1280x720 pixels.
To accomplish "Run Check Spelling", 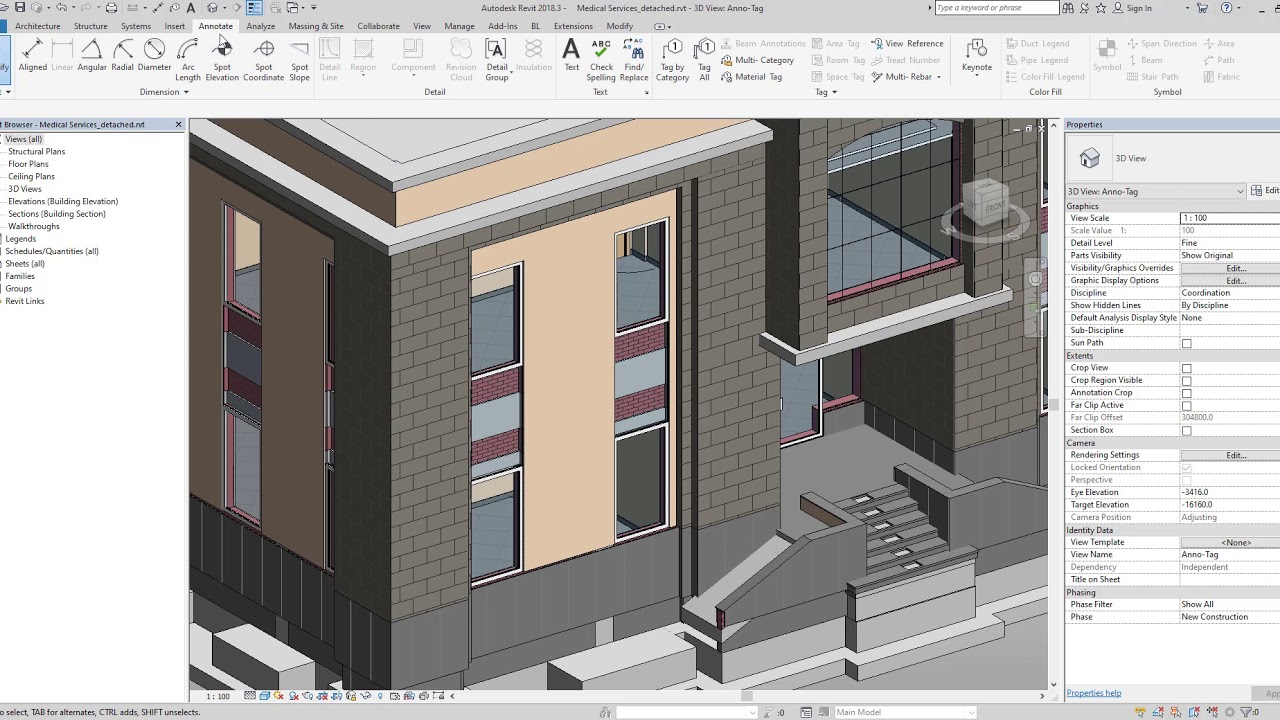I will pyautogui.click(x=601, y=60).
